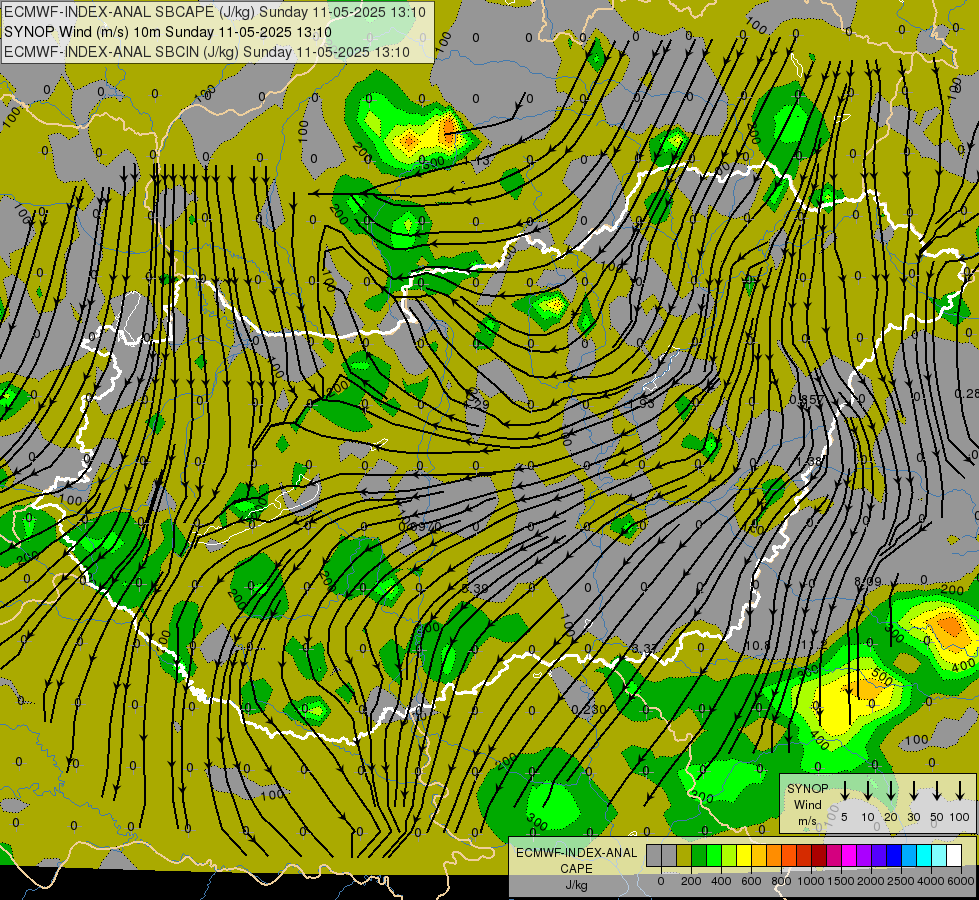The width and height of the screenshot is (979, 900).
Task: Click the 1.93 wind value on the map
Action: [x=641, y=403]
